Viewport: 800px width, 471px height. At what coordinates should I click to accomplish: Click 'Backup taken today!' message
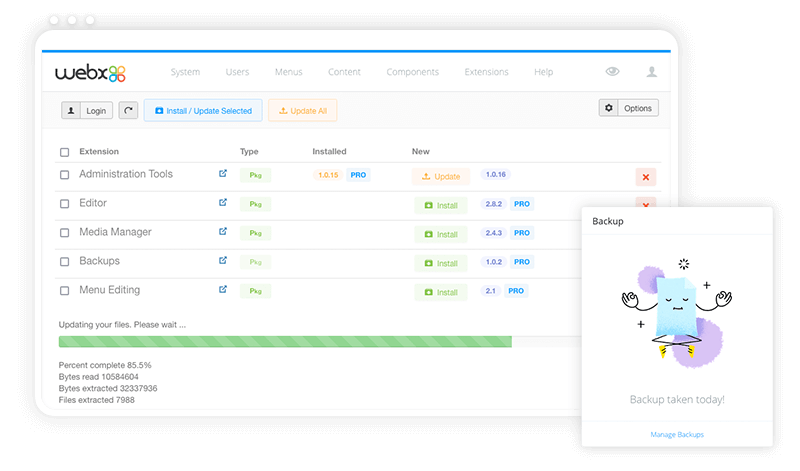pos(677,400)
